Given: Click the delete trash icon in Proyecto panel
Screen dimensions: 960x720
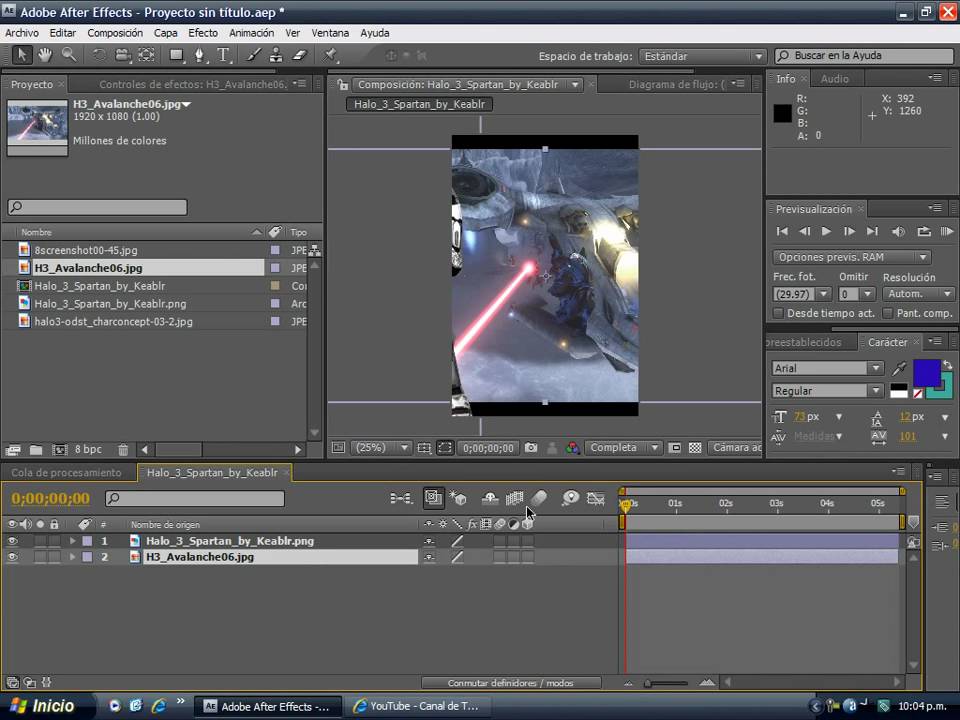Looking at the screenshot, I should tap(123, 450).
